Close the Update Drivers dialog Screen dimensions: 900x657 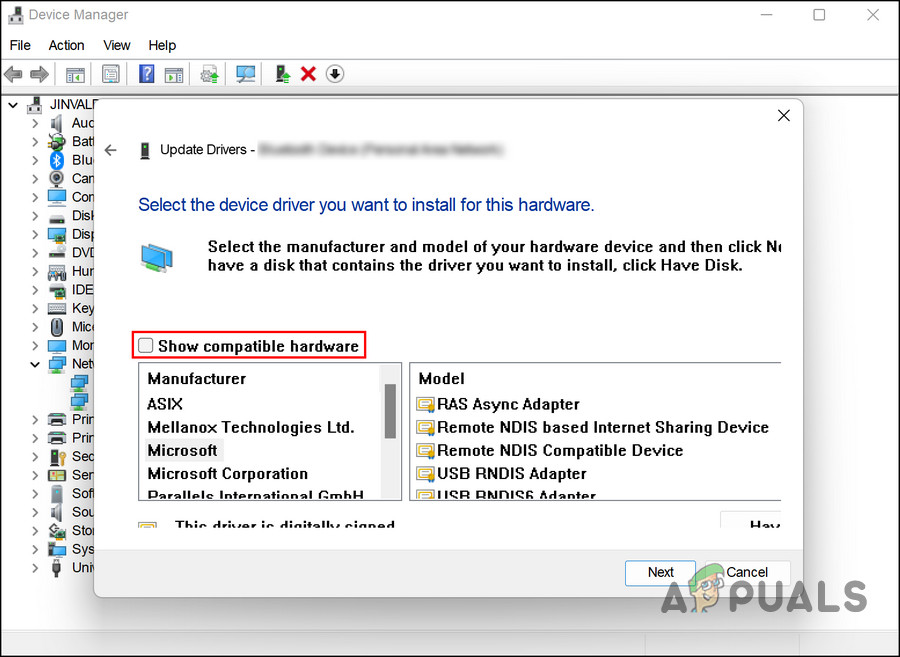tap(783, 116)
